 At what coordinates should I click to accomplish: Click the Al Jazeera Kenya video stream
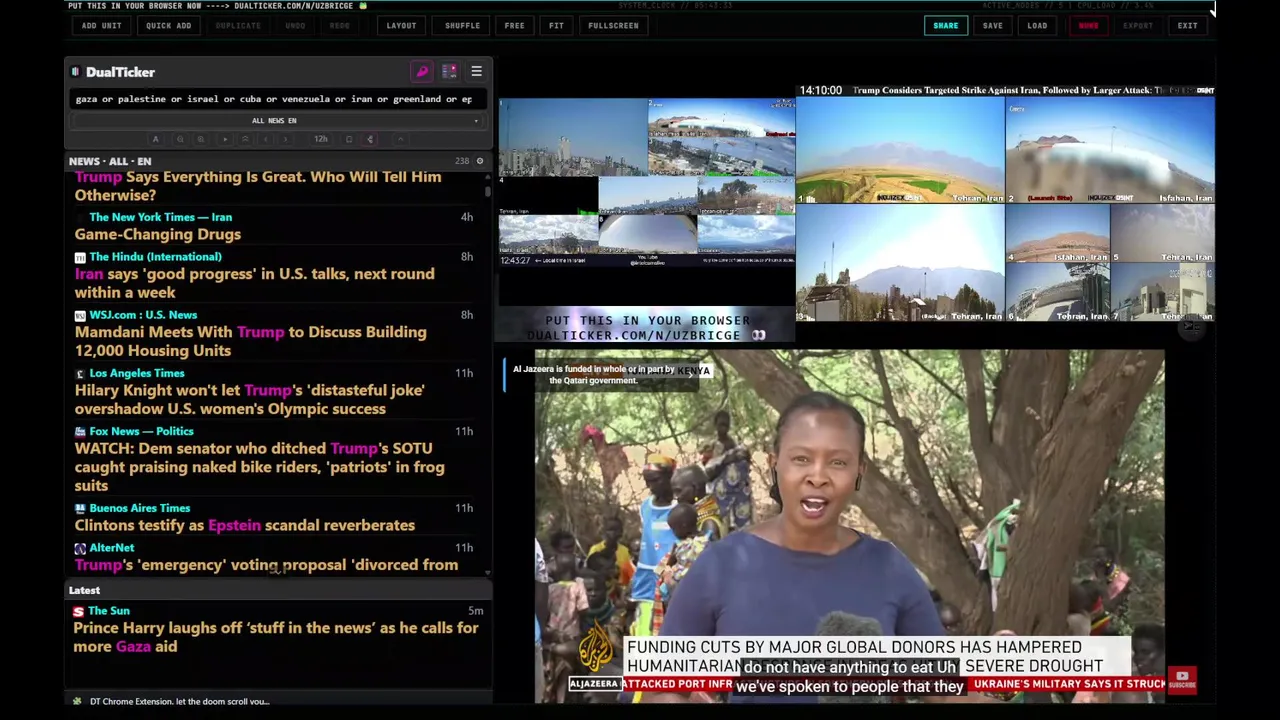tap(850, 525)
